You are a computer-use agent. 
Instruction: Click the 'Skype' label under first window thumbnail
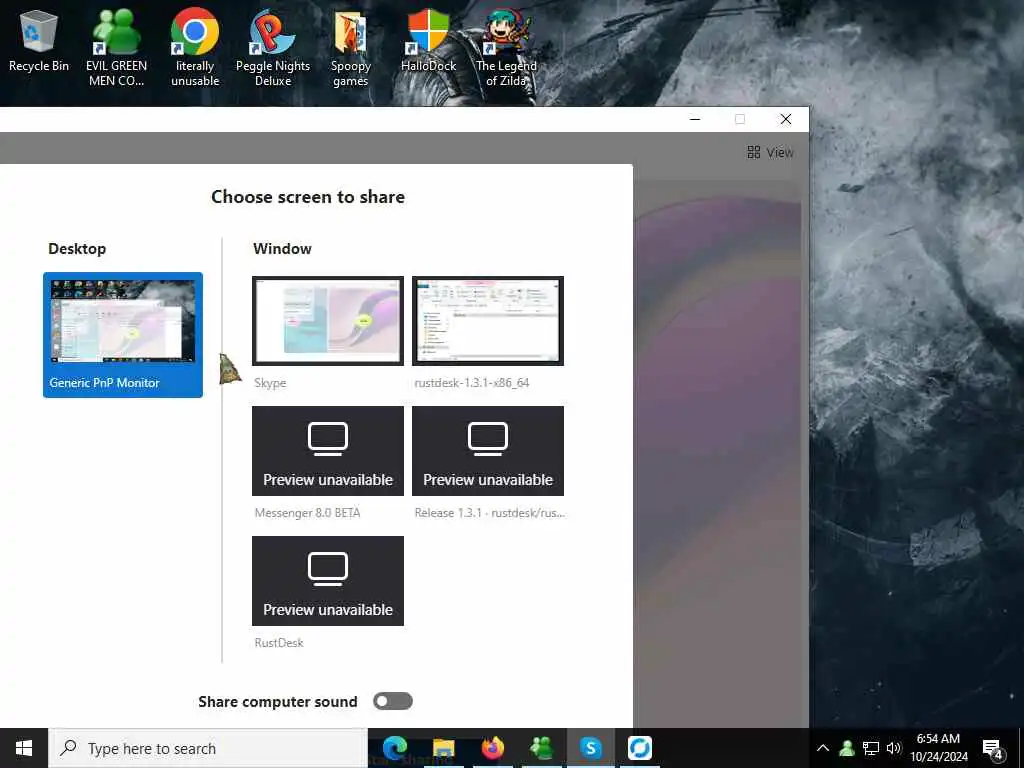(270, 383)
